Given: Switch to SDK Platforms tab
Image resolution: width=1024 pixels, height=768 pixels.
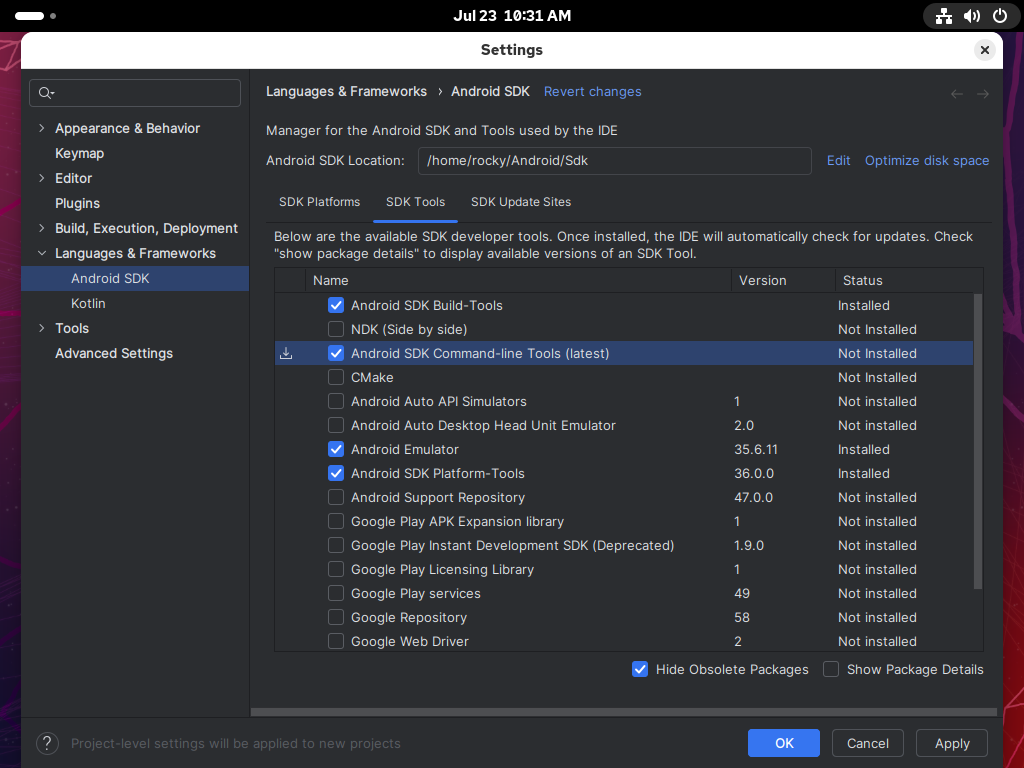Looking at the screenshot, I should pos(319,202).
